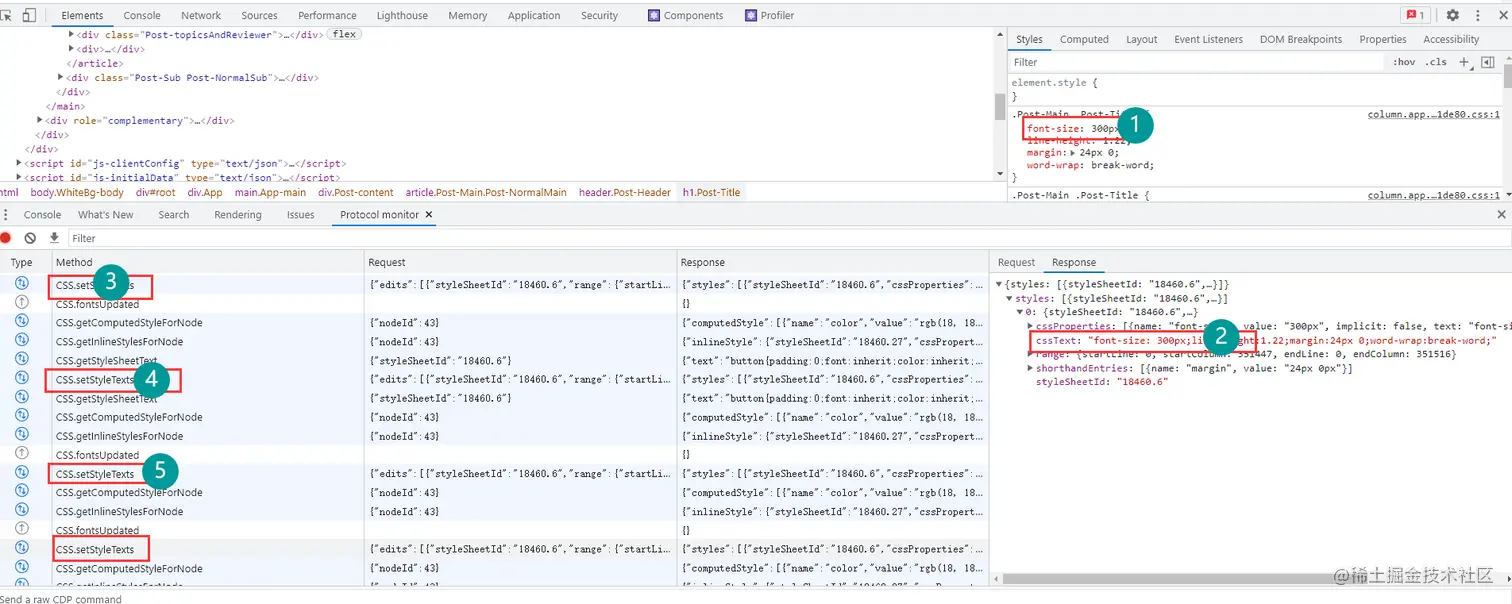Toggle the device toolbar icon
This screenshot has height=604, width=1512.
(x=29, y=15)
